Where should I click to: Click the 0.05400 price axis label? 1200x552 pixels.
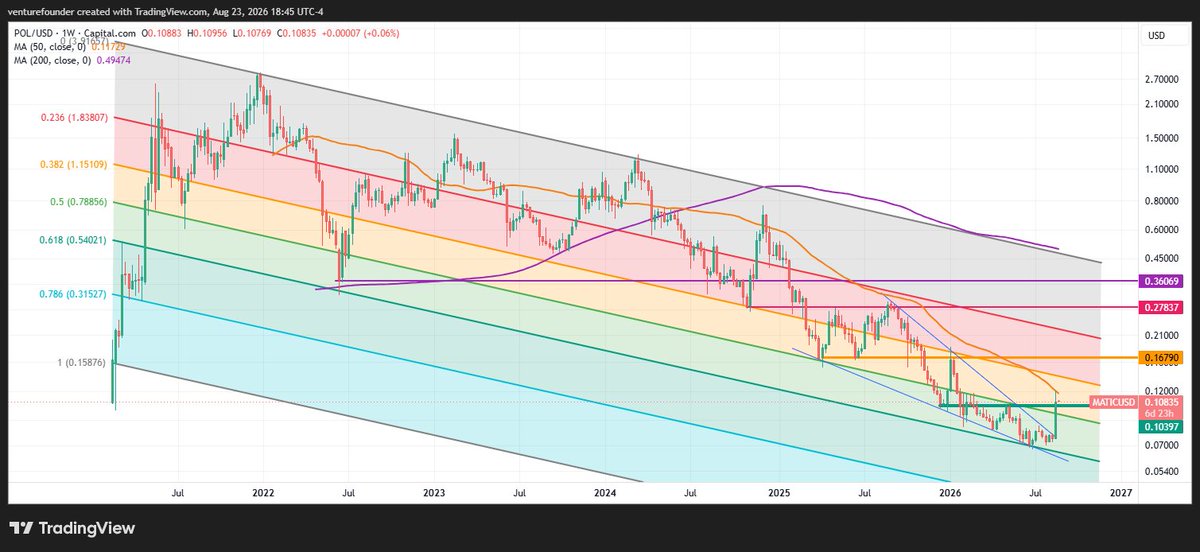[1163, 470]
